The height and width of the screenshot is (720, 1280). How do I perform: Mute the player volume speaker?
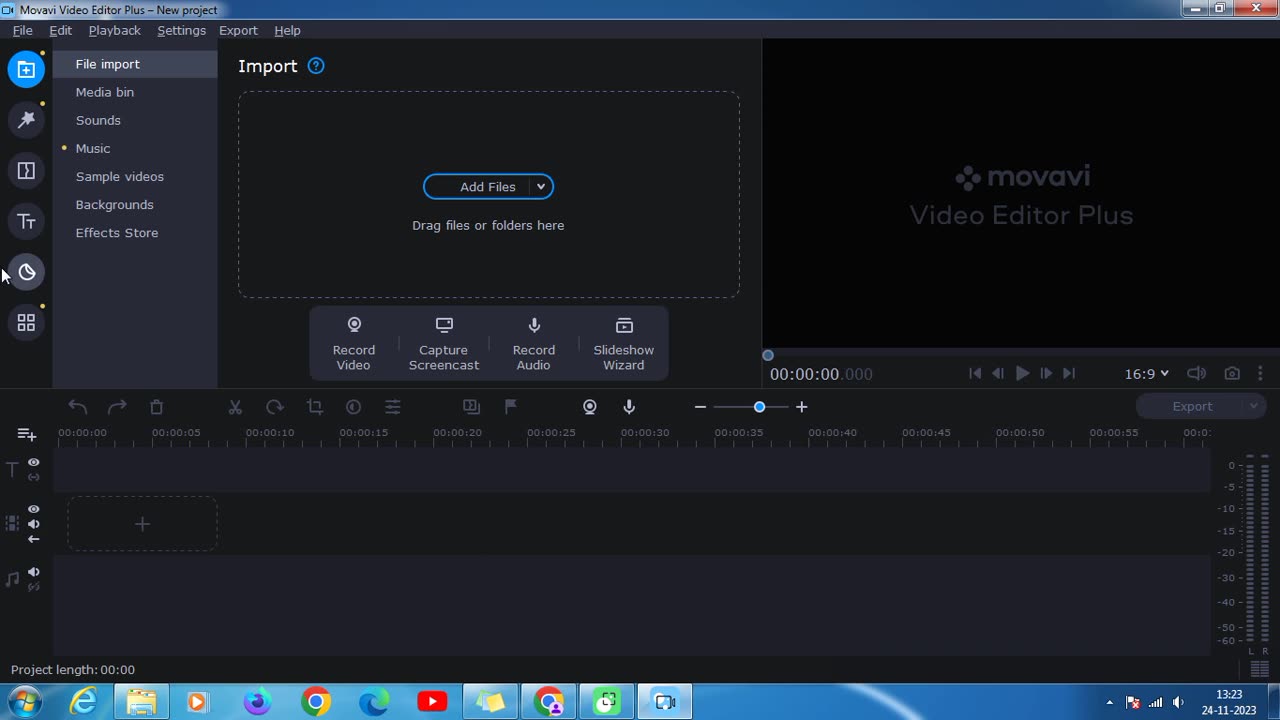click(1196, 373)
